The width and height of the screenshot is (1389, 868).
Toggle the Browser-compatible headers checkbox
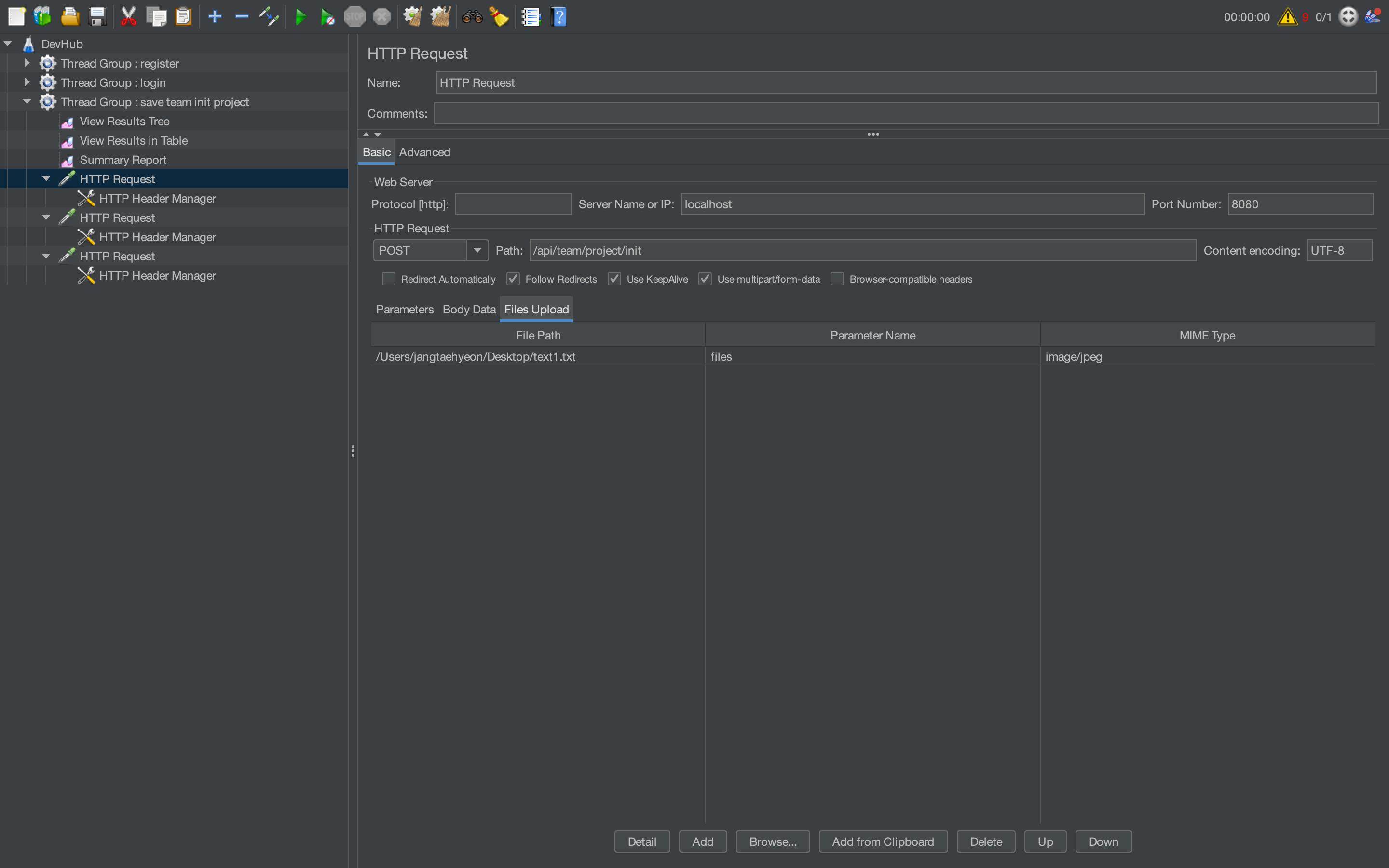[x=837, y=279]
